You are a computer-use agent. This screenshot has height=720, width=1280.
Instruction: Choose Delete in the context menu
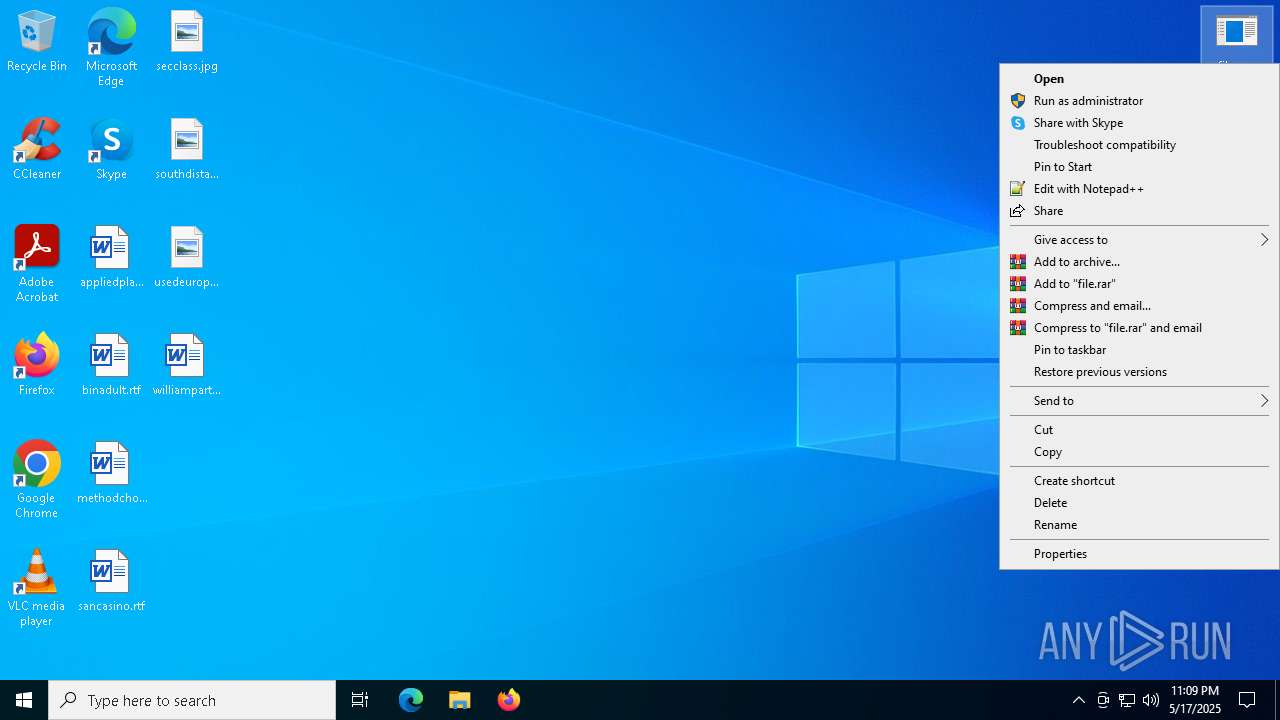(1139, 503)
